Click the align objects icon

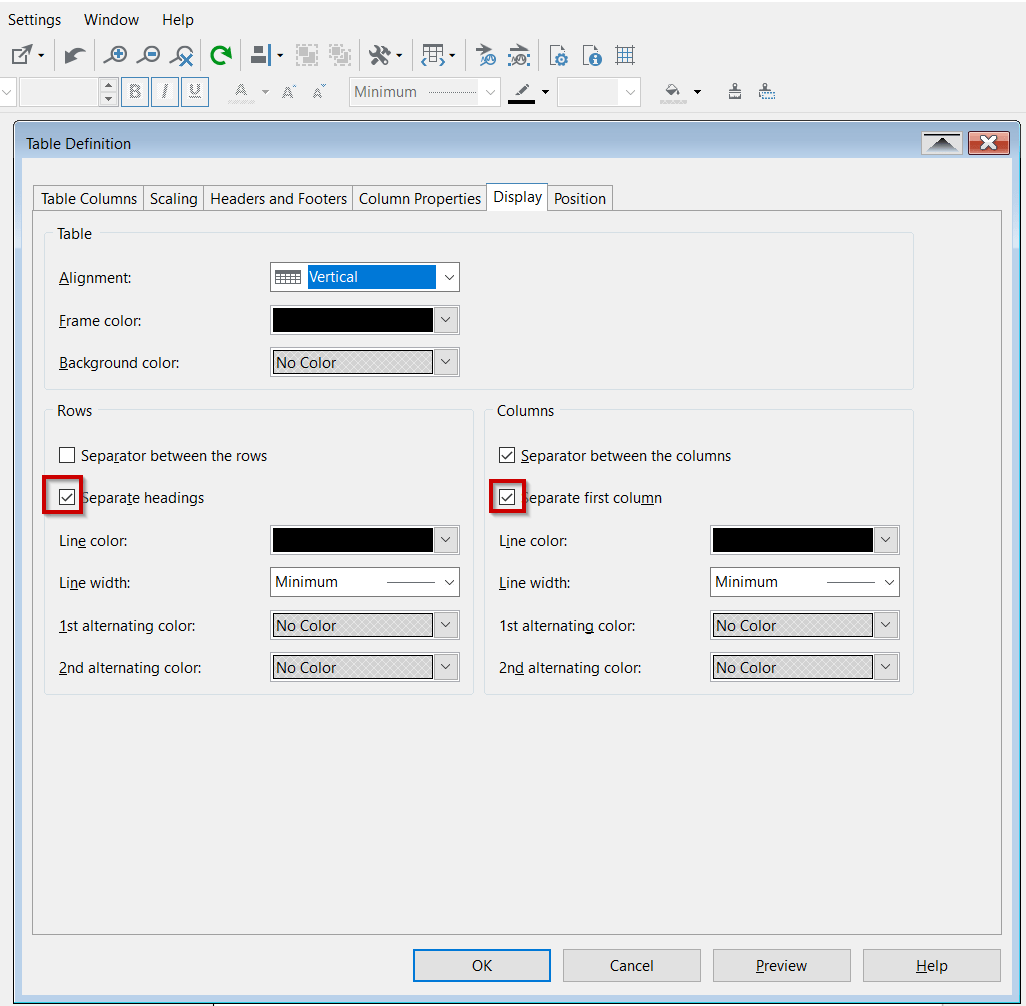(x=260, y=55)
